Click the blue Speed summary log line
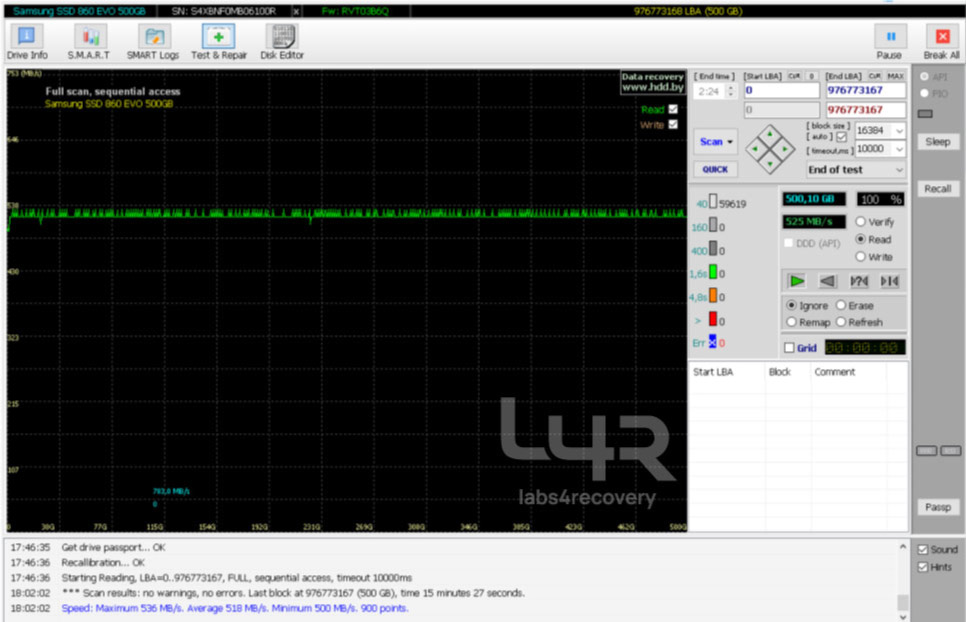966x622 pixels. coord(235,608)
